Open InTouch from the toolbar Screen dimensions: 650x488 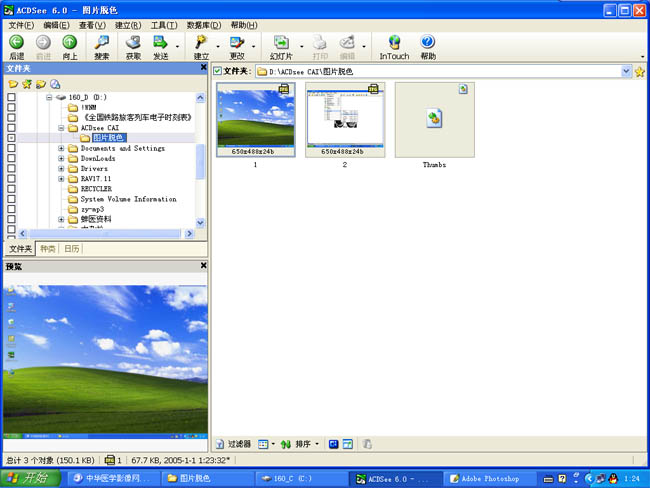394,47
